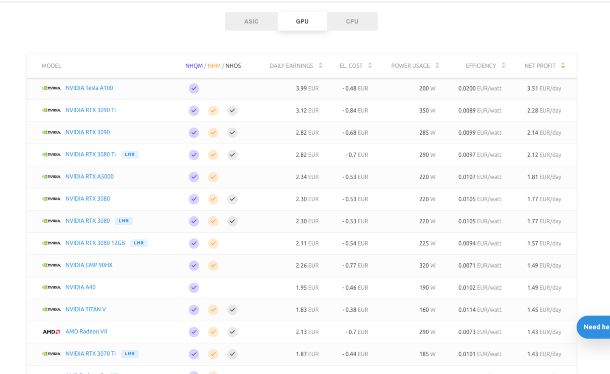
Task: Sort by Net Profit column arrows
Action: coord(563,65)
